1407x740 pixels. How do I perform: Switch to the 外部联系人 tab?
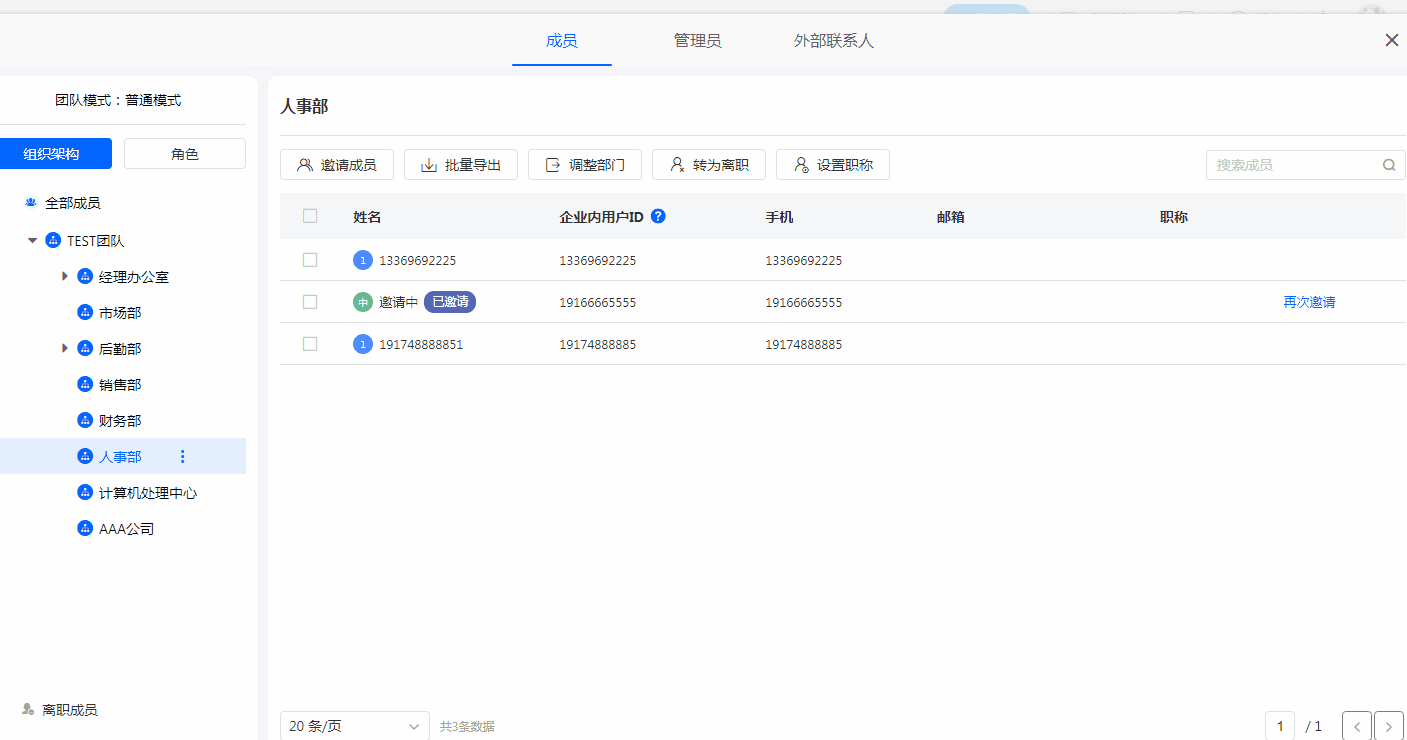[x=833, y=41]
